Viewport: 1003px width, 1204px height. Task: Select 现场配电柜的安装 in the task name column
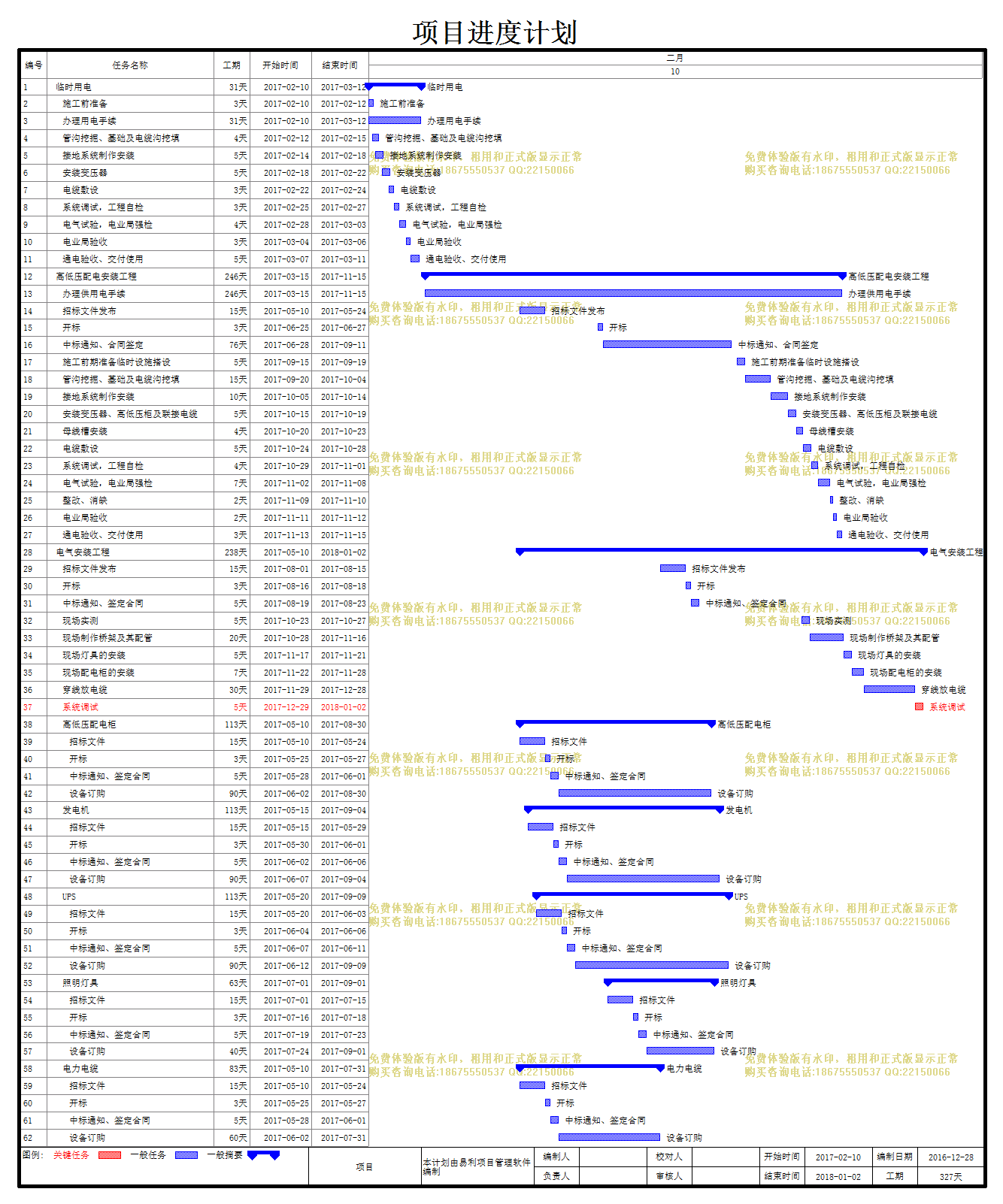pos(98,673)
